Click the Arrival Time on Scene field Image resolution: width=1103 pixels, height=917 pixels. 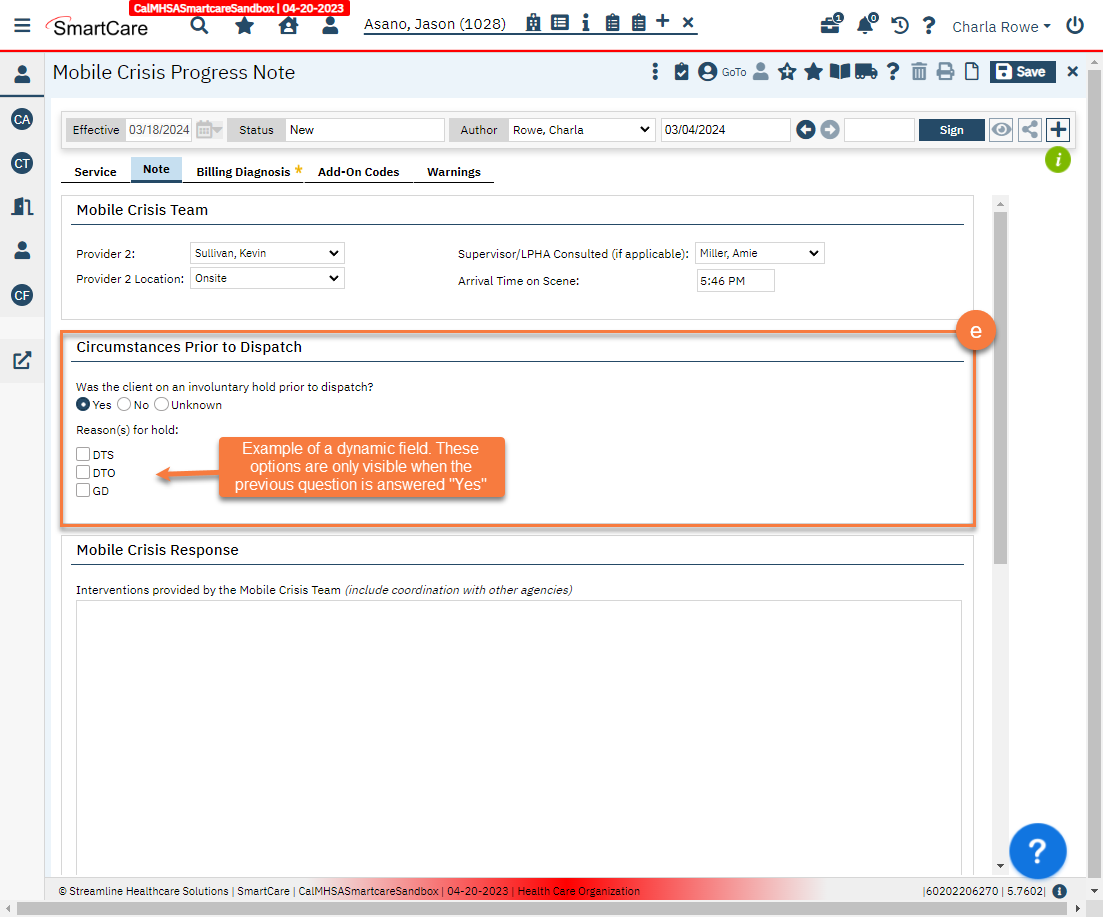[736, 281]
